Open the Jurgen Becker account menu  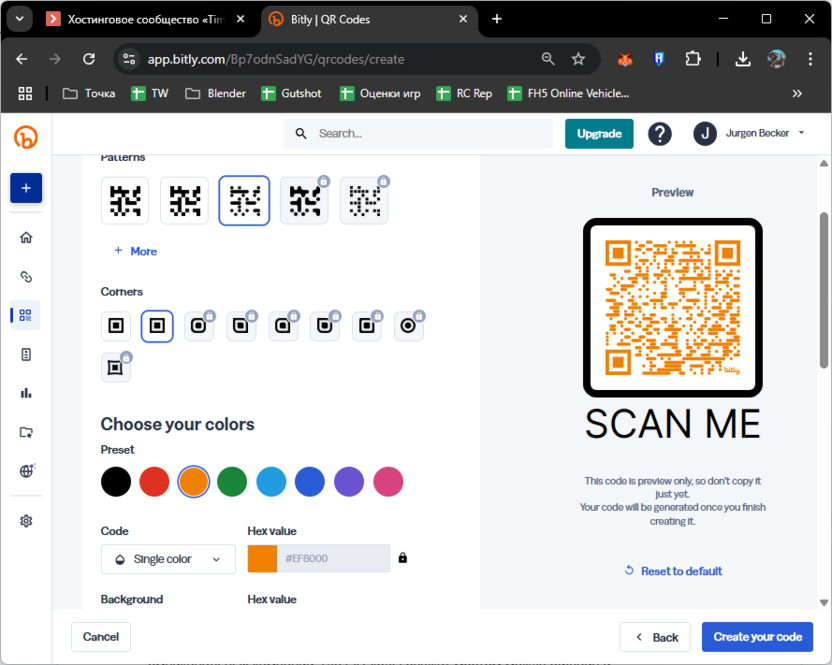coord(748,133)
